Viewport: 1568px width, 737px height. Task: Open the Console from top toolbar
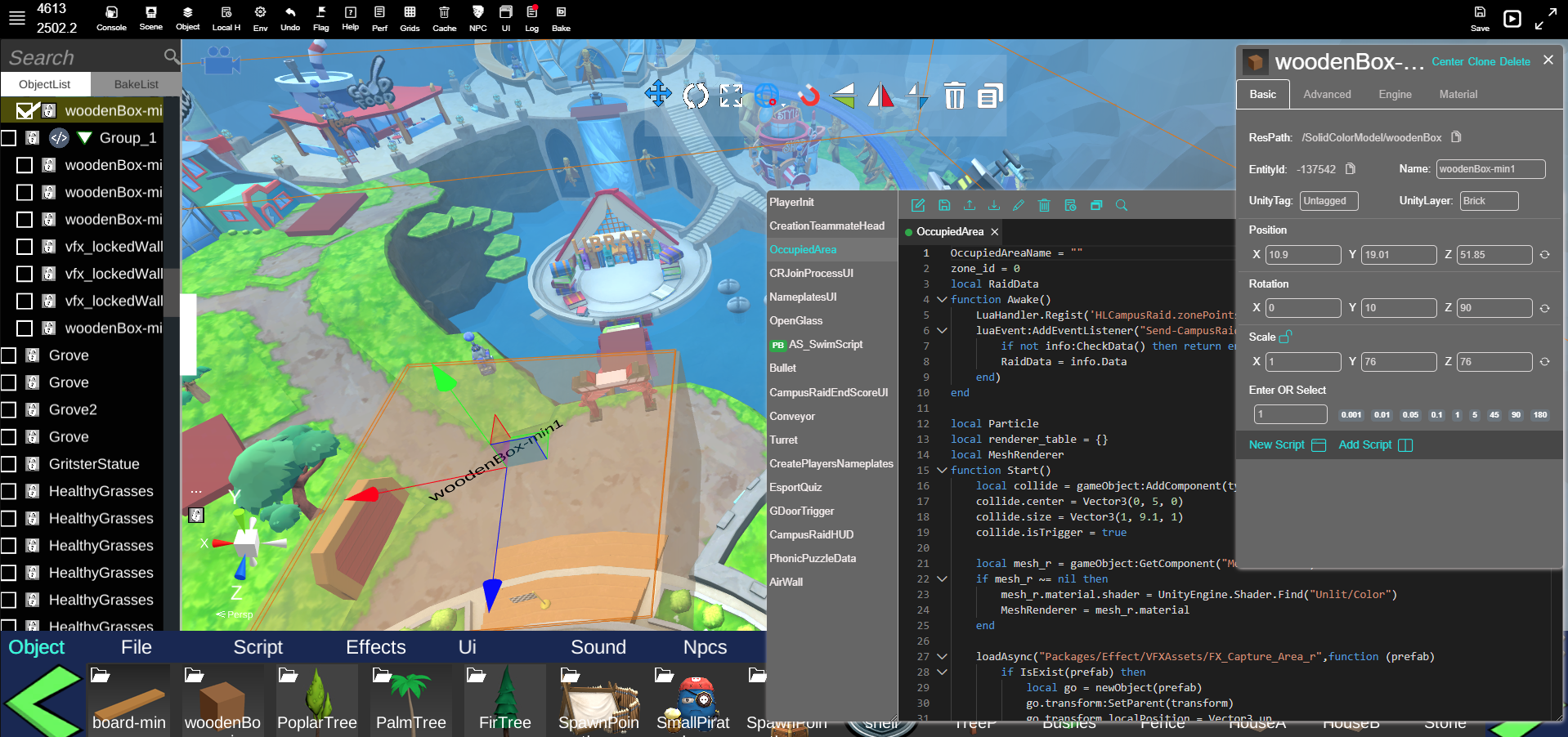pyautogui.click(x=111, y=18)
